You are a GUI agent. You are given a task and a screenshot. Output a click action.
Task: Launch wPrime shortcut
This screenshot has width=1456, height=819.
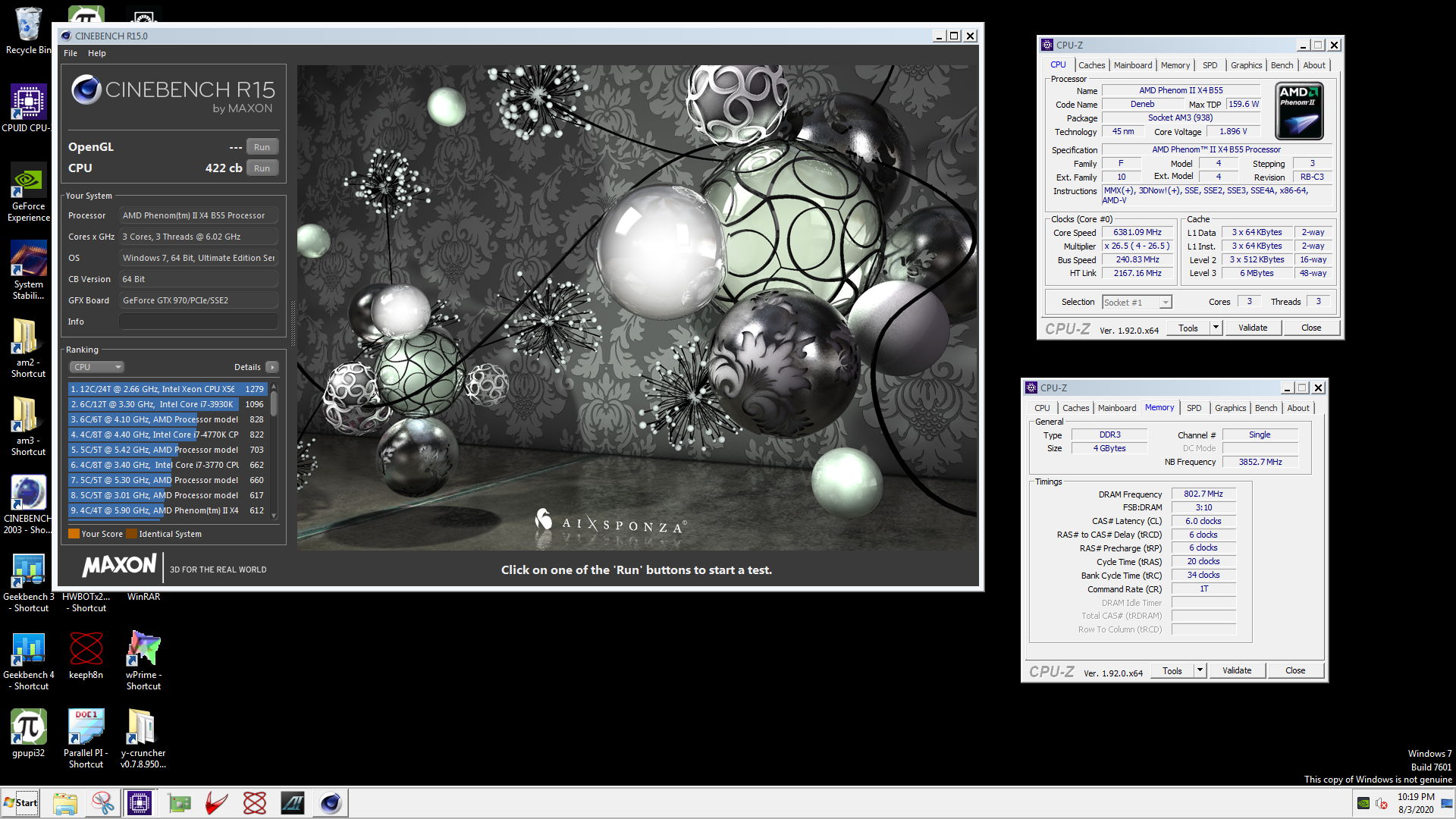pos(143,661)
